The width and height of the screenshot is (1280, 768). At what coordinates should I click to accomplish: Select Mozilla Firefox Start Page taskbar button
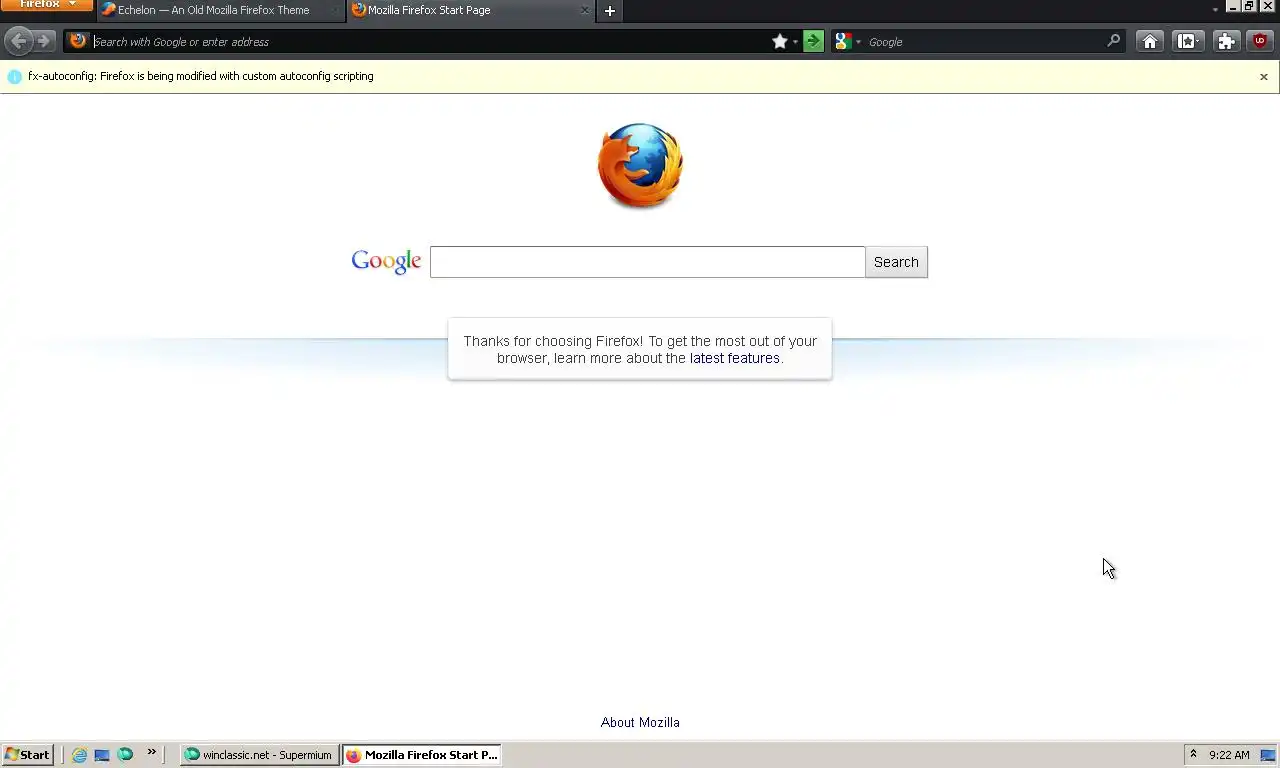coord(421,755)
